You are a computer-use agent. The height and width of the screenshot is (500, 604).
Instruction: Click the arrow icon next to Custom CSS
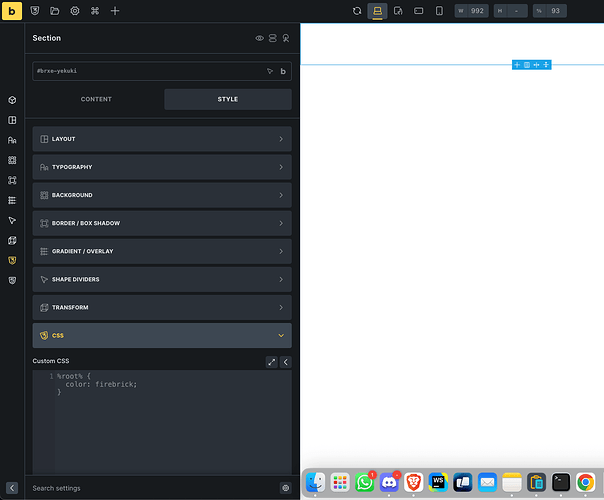[x=285, y=362]
